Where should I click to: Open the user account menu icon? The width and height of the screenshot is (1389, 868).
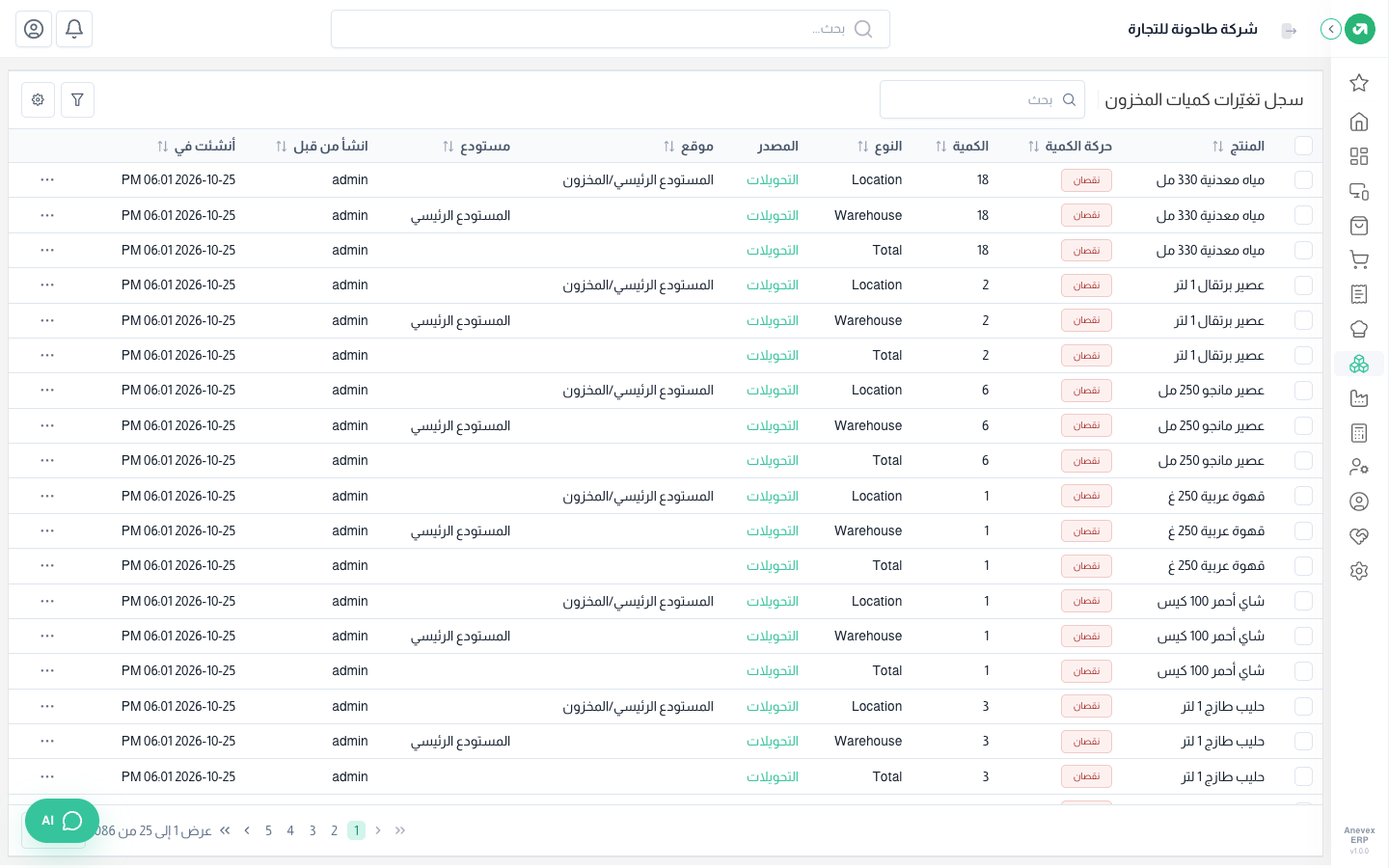coord(34,29)
